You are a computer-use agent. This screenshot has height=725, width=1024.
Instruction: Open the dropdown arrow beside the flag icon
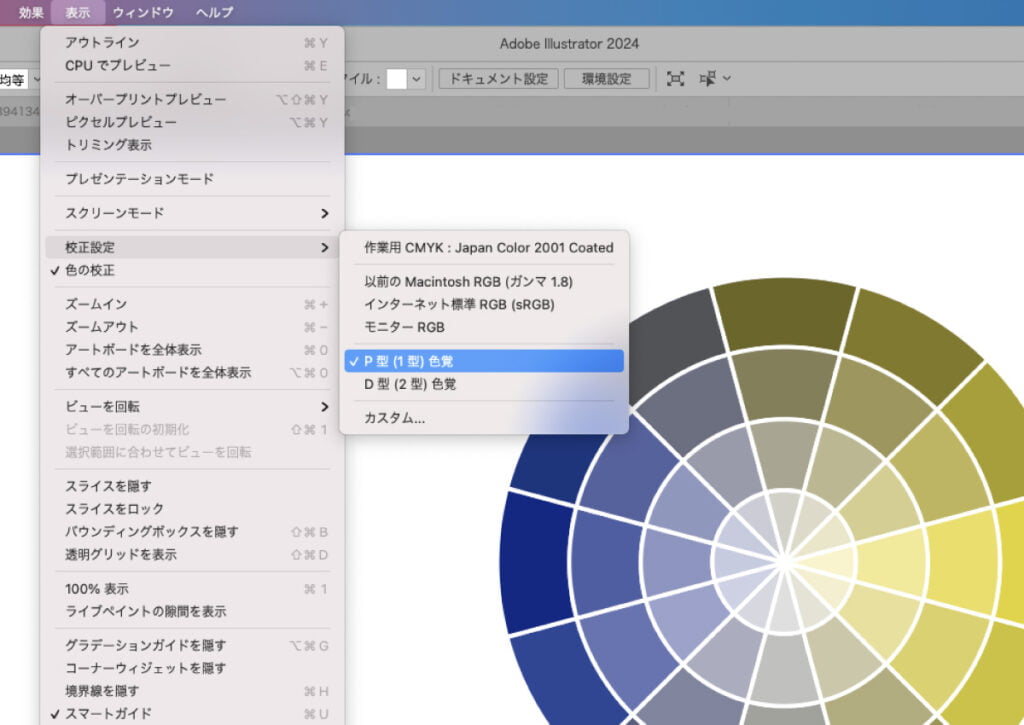pos(727,78)
